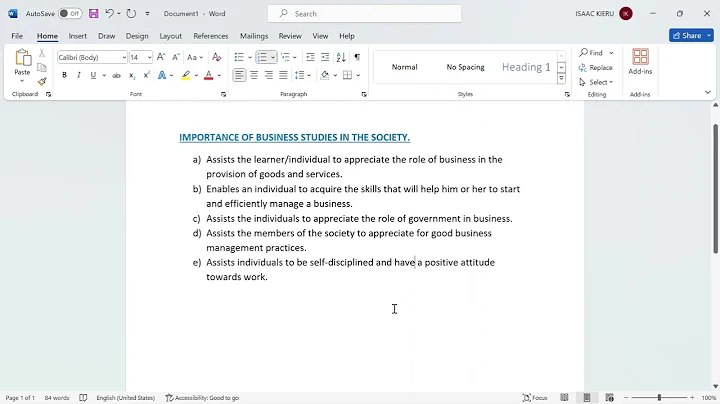Switch to the Design tab

click(137, 36)
